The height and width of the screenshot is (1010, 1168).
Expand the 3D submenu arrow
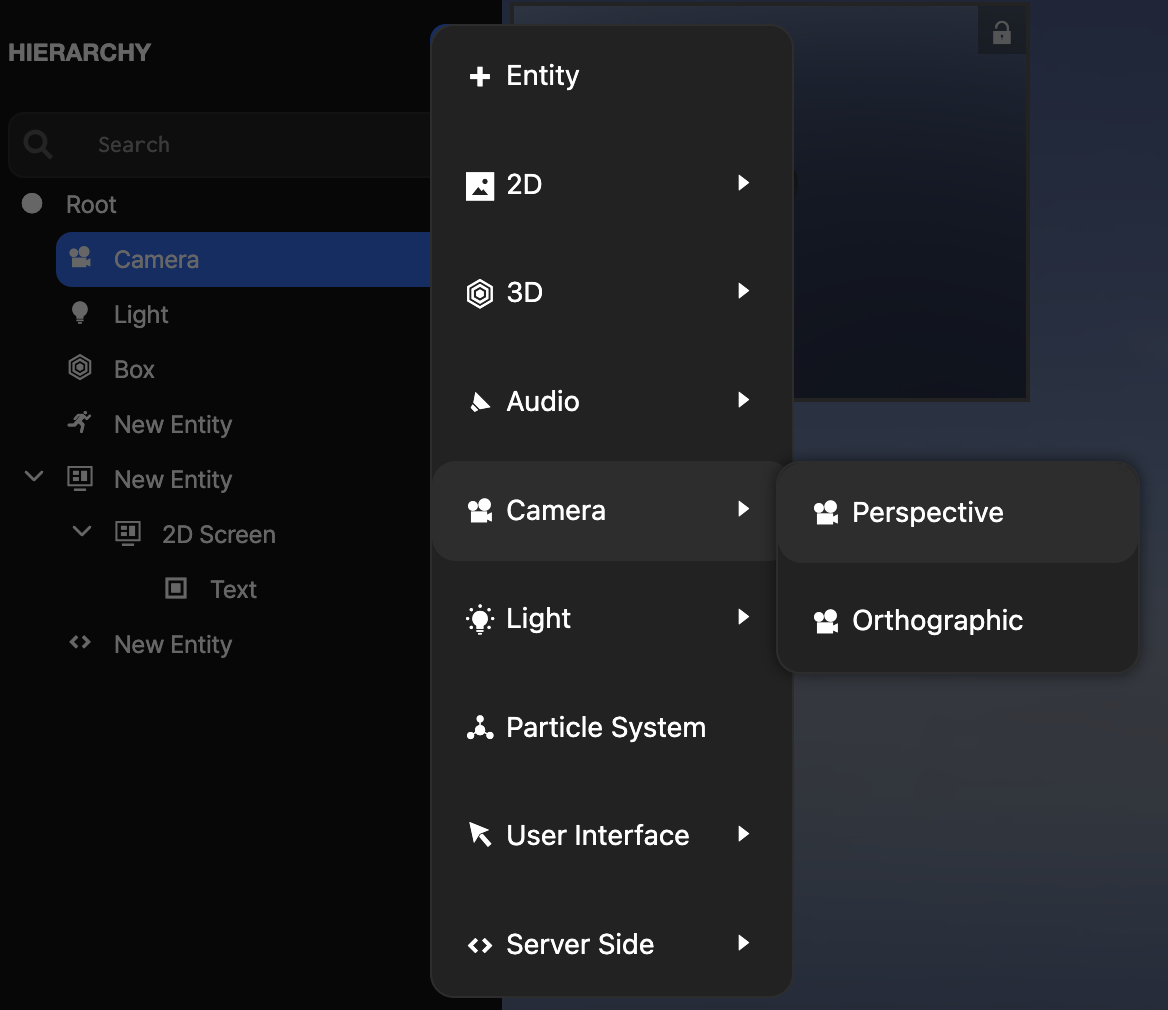click(743, 291)
